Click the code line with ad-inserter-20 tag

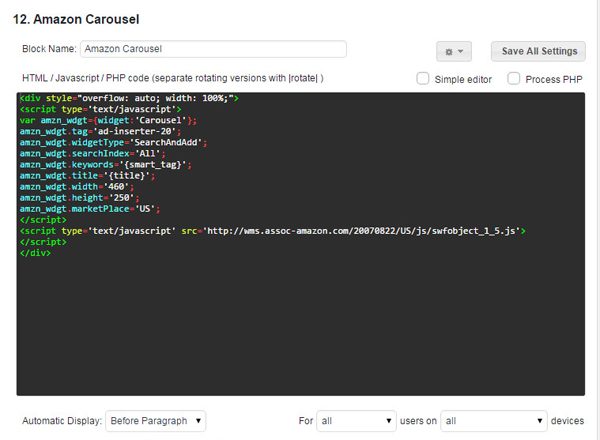(x=100, y=131)
